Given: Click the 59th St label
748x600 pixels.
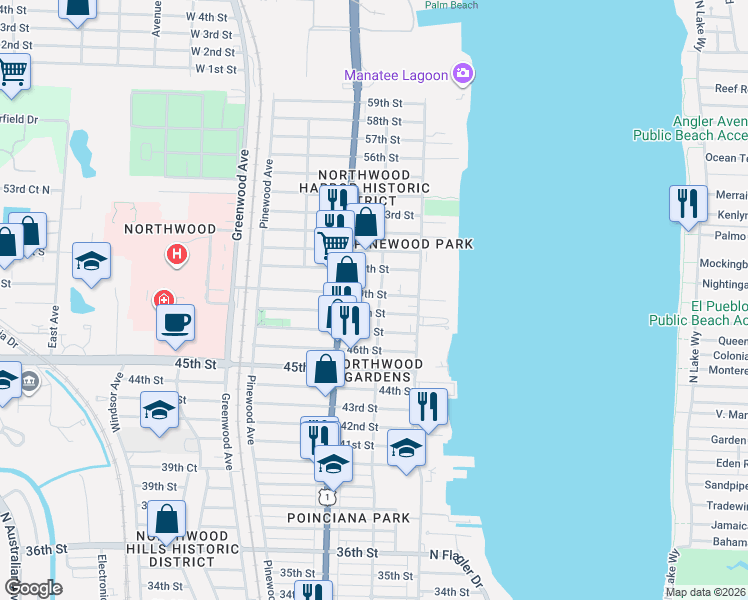Looking at the screenshot, I should [385, 103].
